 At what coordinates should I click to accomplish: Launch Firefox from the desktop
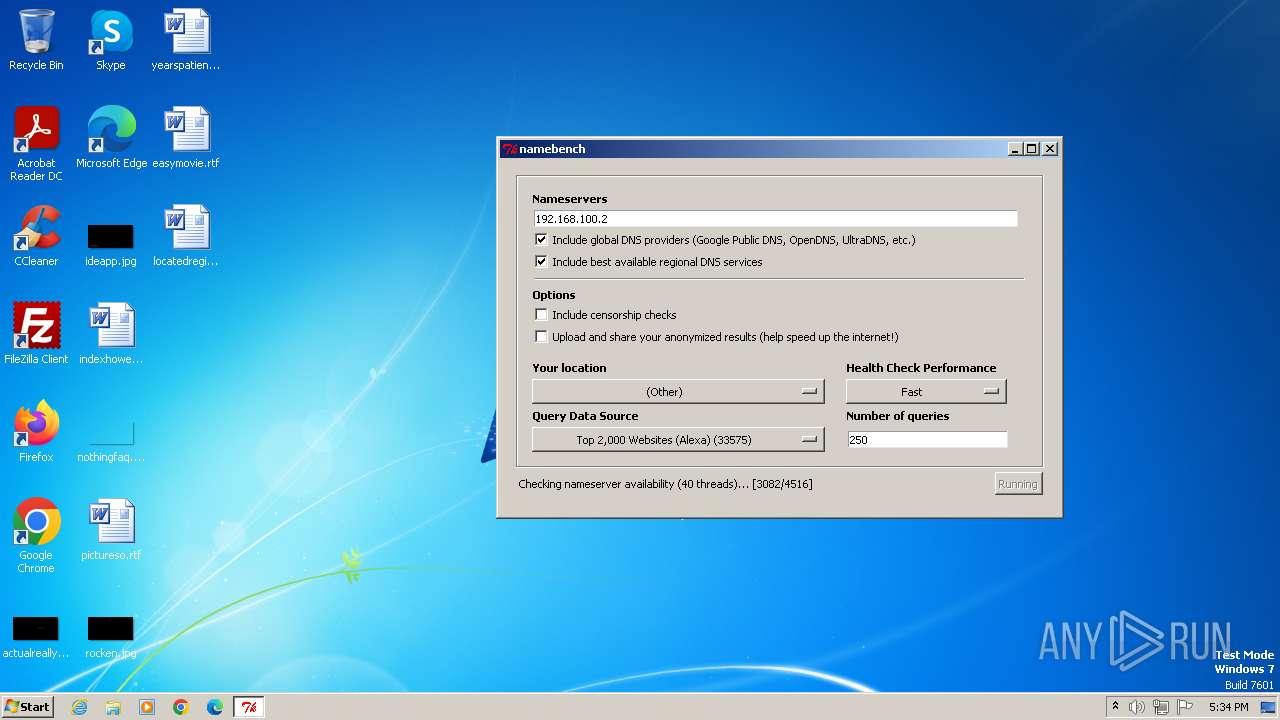[36, 432]
